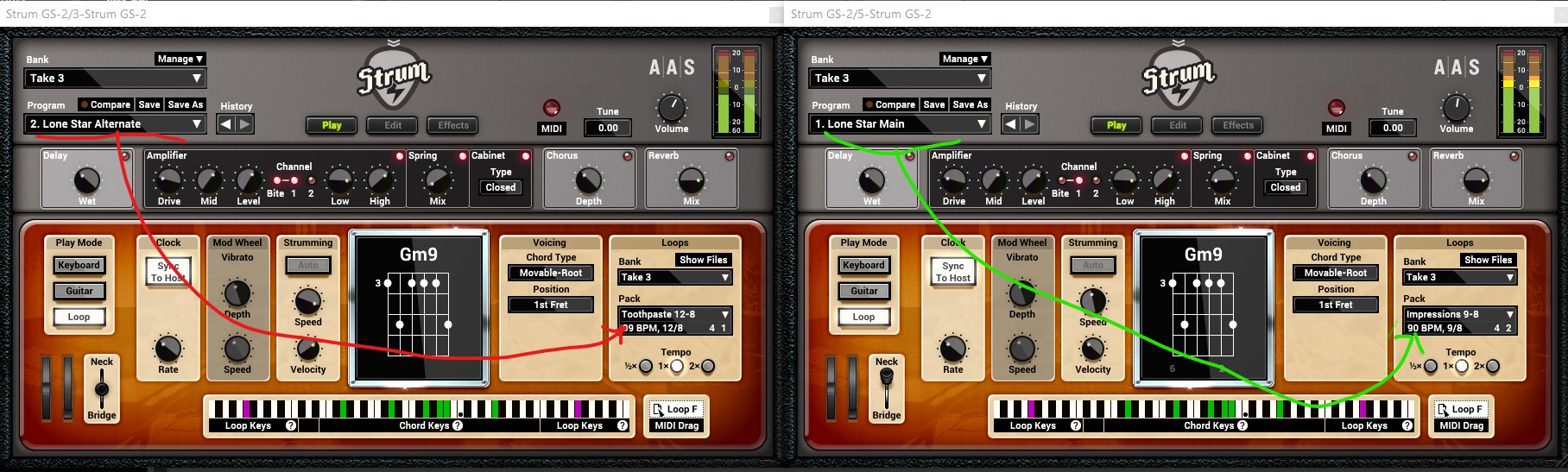1568x472 pixels.
Task: Click the Vibrato Rate knob in right window
Action: (x=953, y=349)
